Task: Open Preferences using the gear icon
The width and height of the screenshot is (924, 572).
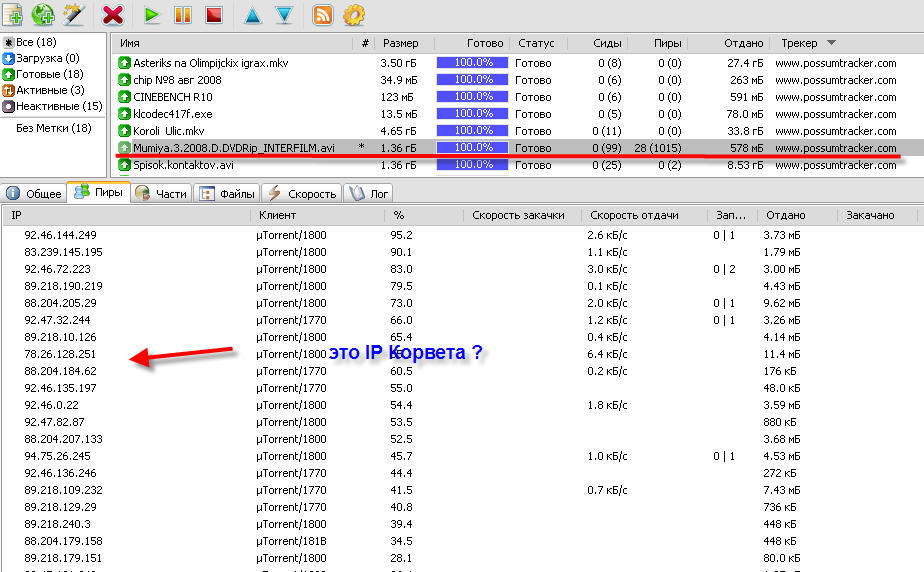Action: pyautogui.click(x=353, y=14)
